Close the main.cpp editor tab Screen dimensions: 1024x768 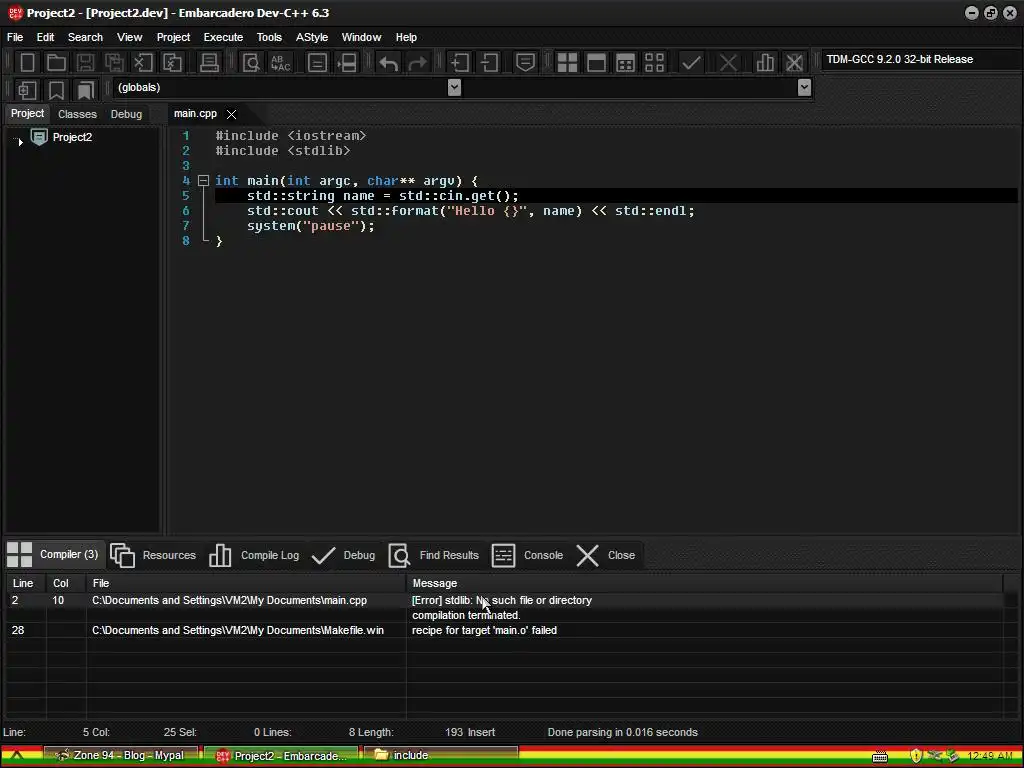(x=231, y=114)
